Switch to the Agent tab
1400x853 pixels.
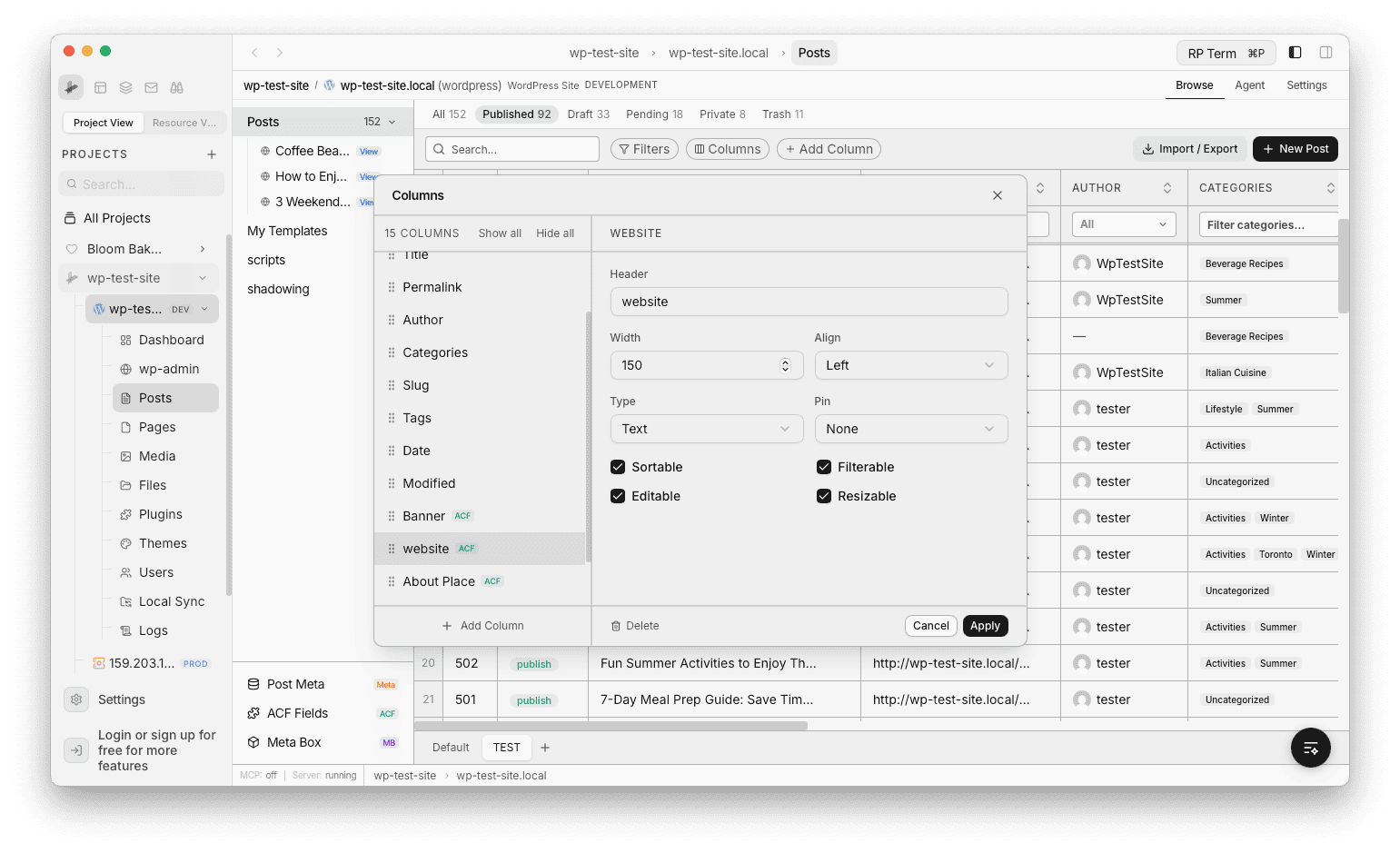point(1250,84)
